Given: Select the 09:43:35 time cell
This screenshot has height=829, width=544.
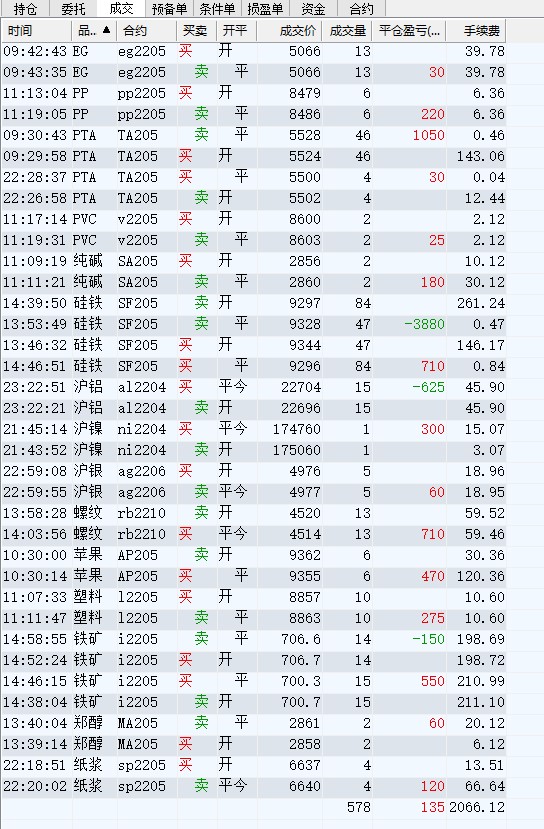Looking at the screenshot, I should pos(35,72).
